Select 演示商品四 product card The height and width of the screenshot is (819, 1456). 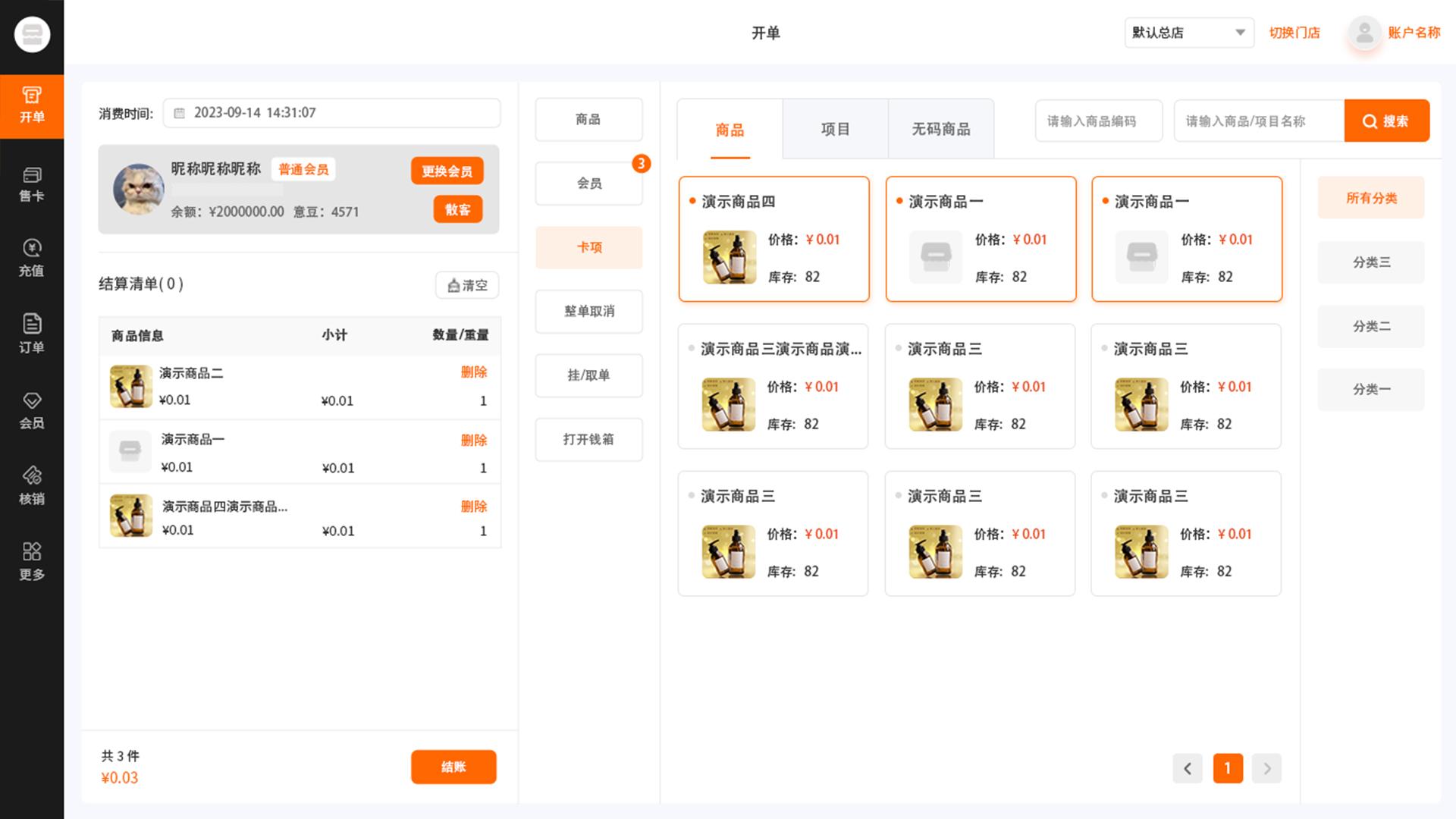pyautogui.click(x=773, y=239)
